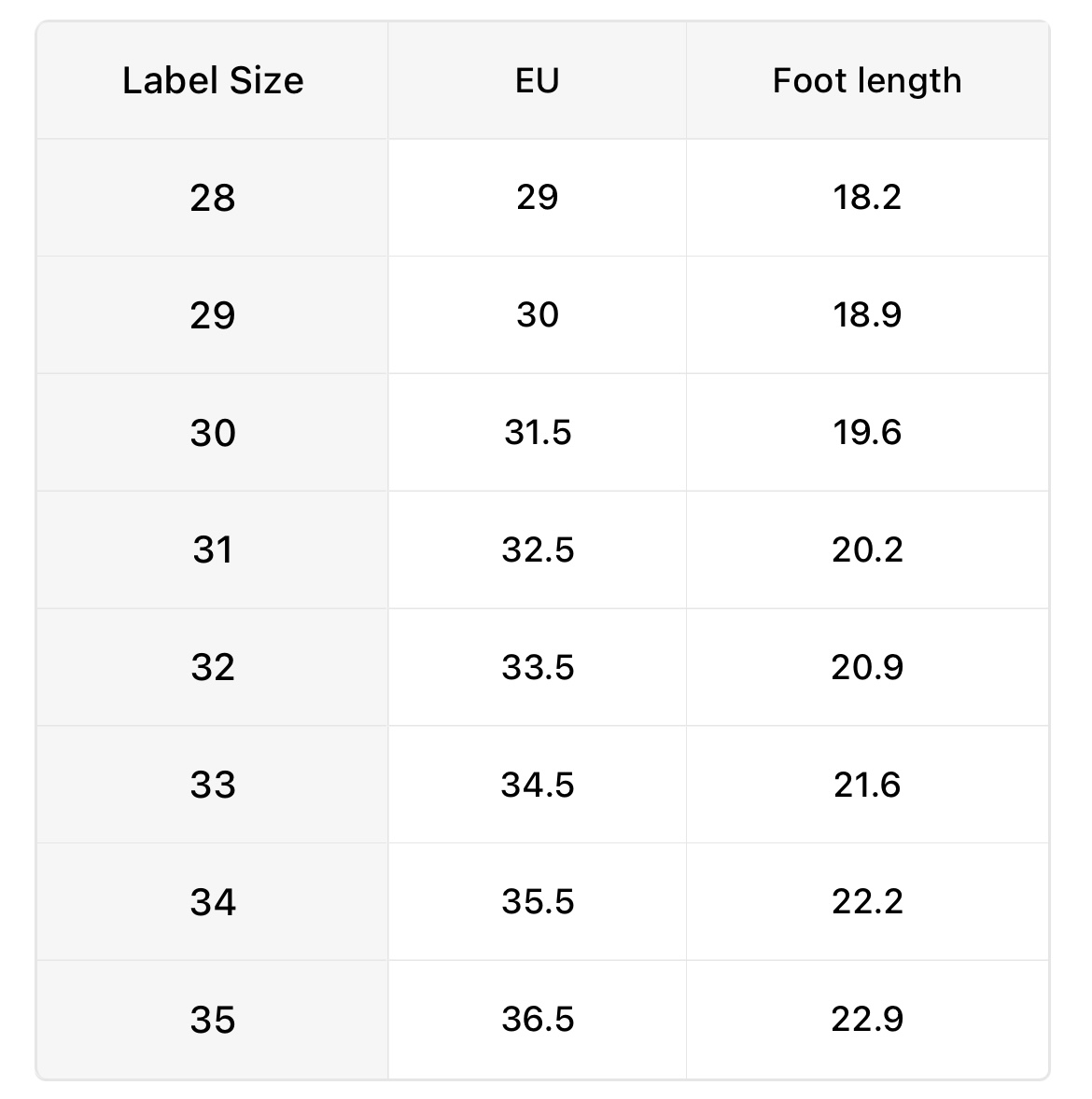The height and width of the screenshot is (1099, 1092).
Task: Click foot length 20.9 cell
Action: 867,668
